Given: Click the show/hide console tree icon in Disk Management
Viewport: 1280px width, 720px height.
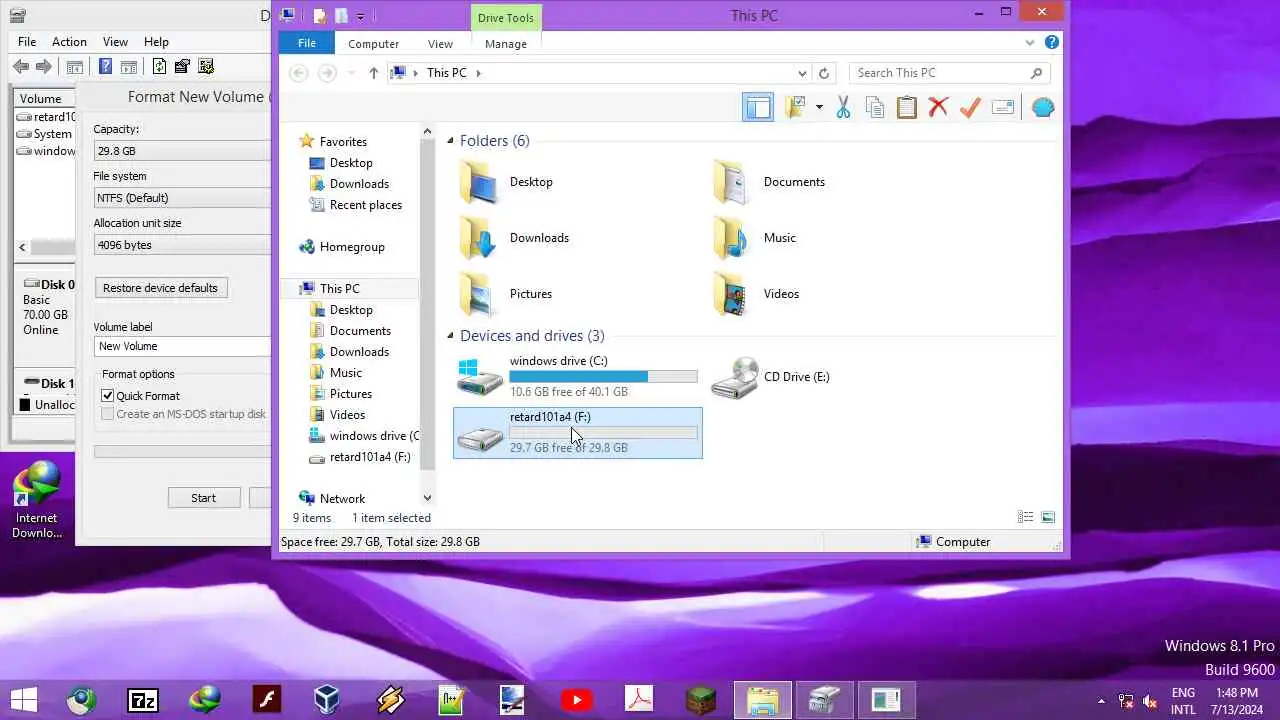Looking at the screenshot, I should coord(74,67).
